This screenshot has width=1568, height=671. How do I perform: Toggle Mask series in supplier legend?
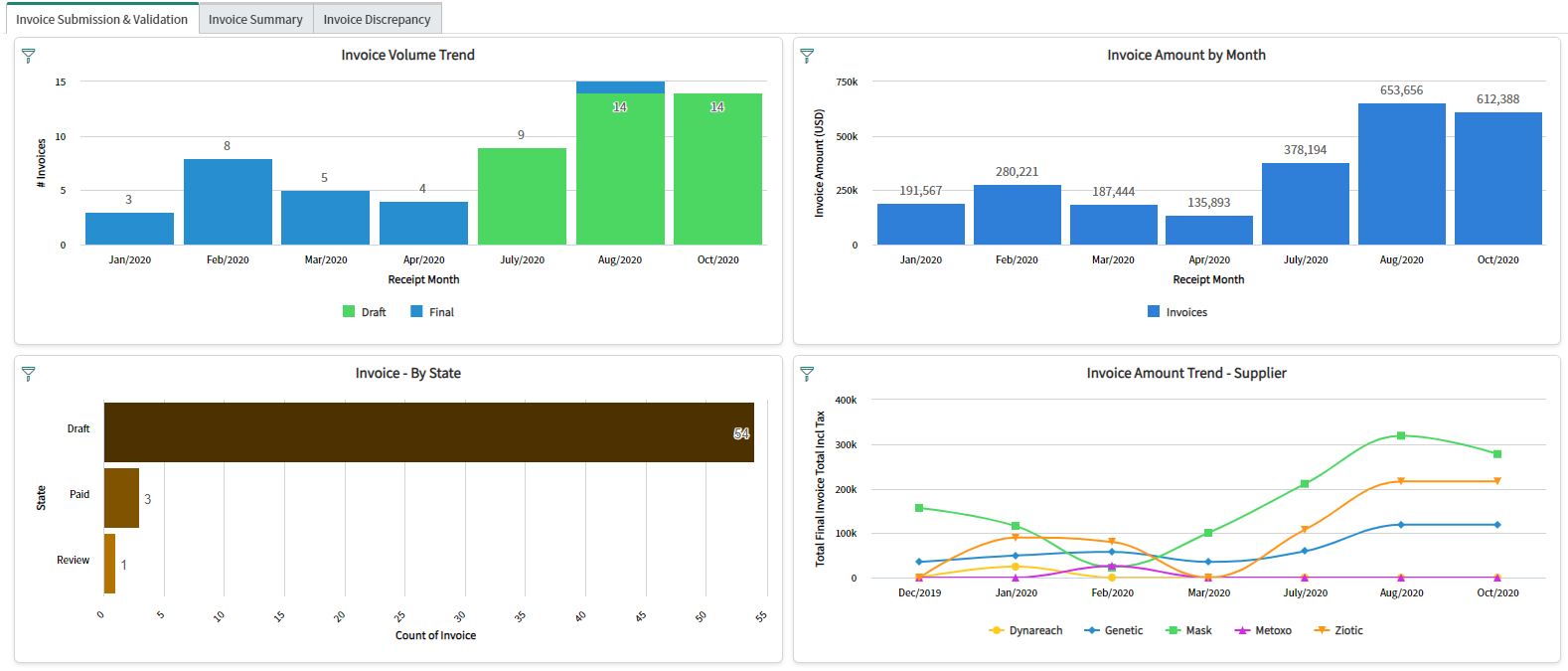click(x=1189, y=631)
